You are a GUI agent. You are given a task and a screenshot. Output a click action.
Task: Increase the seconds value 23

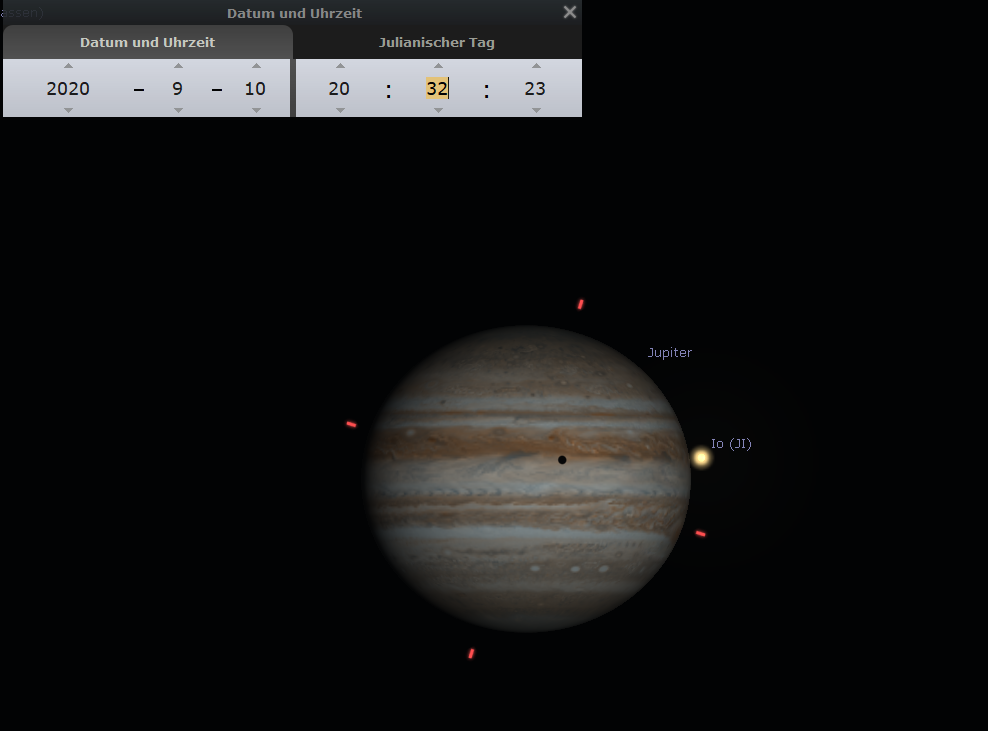[536, 66]
